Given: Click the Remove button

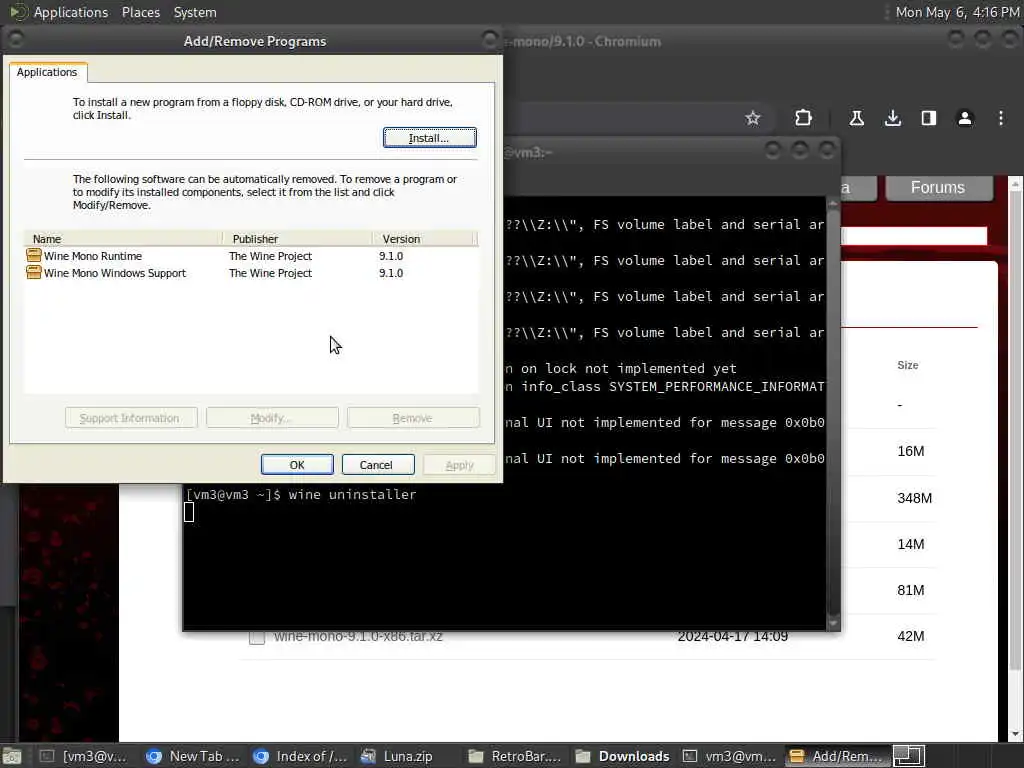Looking at the screenshot, I should (x=413, y=418).
